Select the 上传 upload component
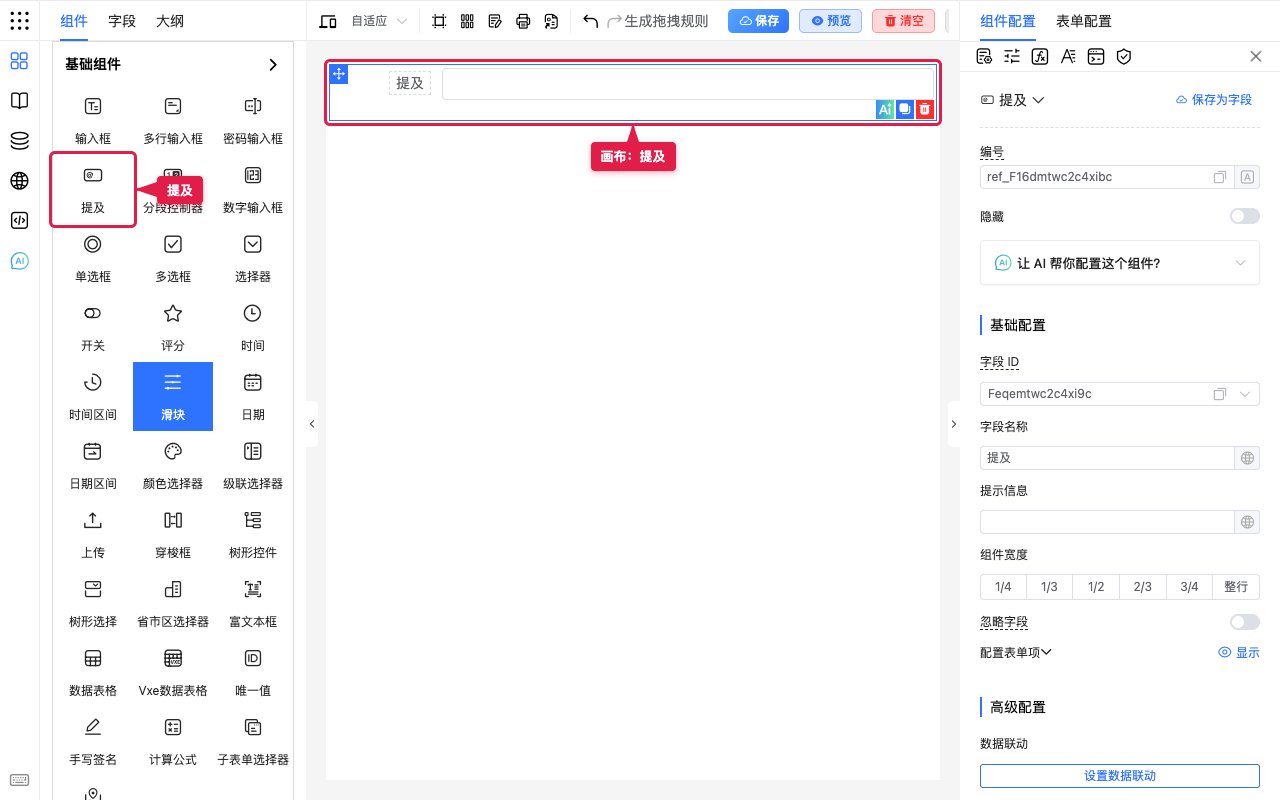The width and height of the screenshot is (1280, 800). click(93, 534)
